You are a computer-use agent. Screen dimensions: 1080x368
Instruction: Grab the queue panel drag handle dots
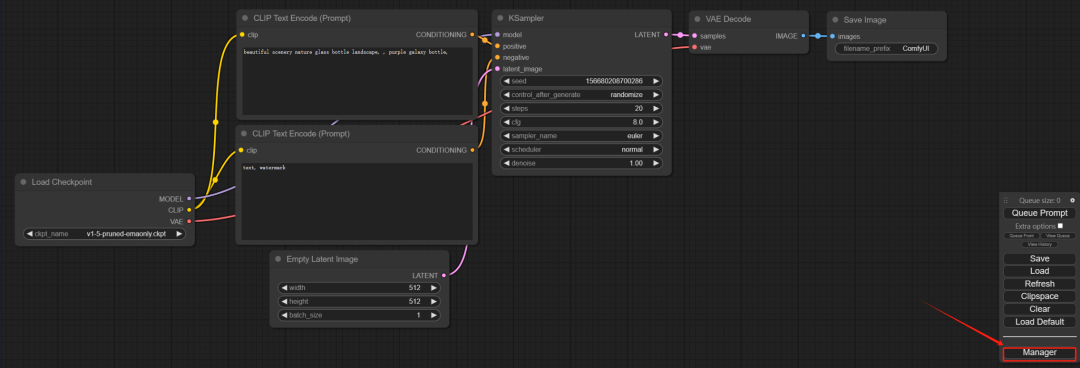pyautogui.click(x=1005, y=200)
